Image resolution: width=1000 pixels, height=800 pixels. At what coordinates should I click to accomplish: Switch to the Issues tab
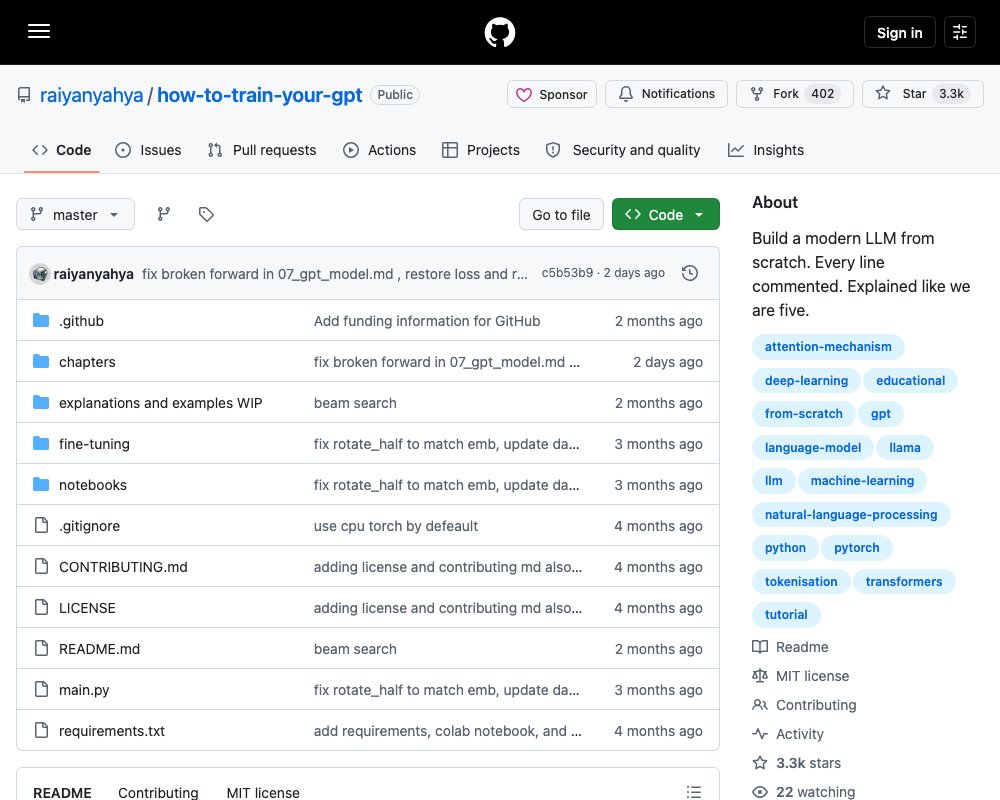click(148, 150)
